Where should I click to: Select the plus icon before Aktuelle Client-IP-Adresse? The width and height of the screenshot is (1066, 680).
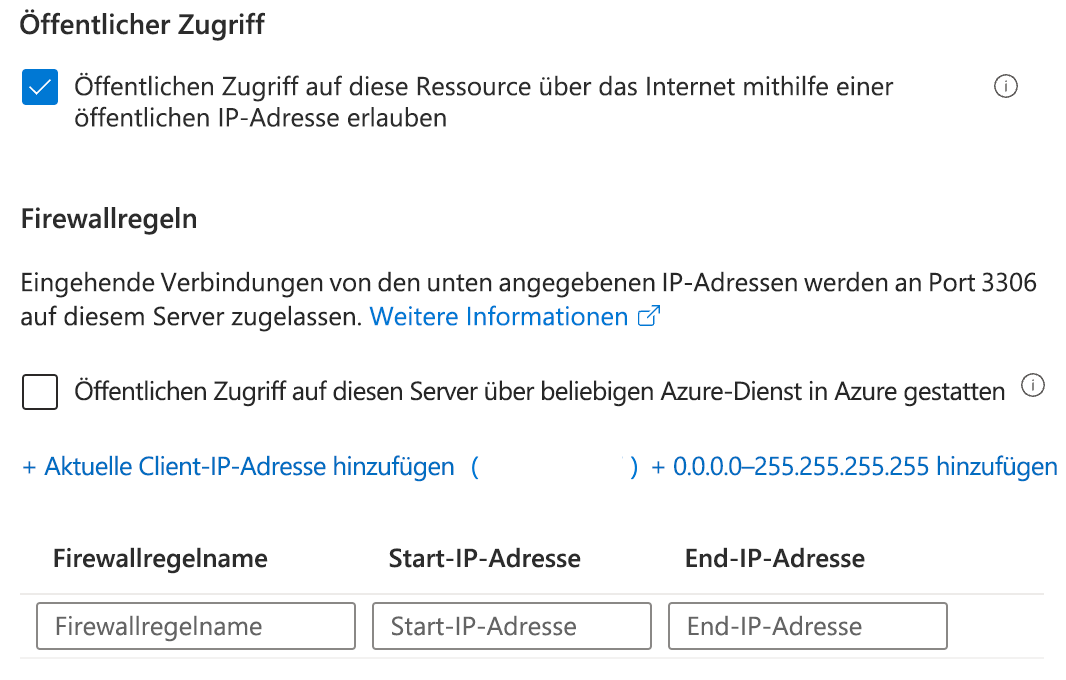(28, 466)
